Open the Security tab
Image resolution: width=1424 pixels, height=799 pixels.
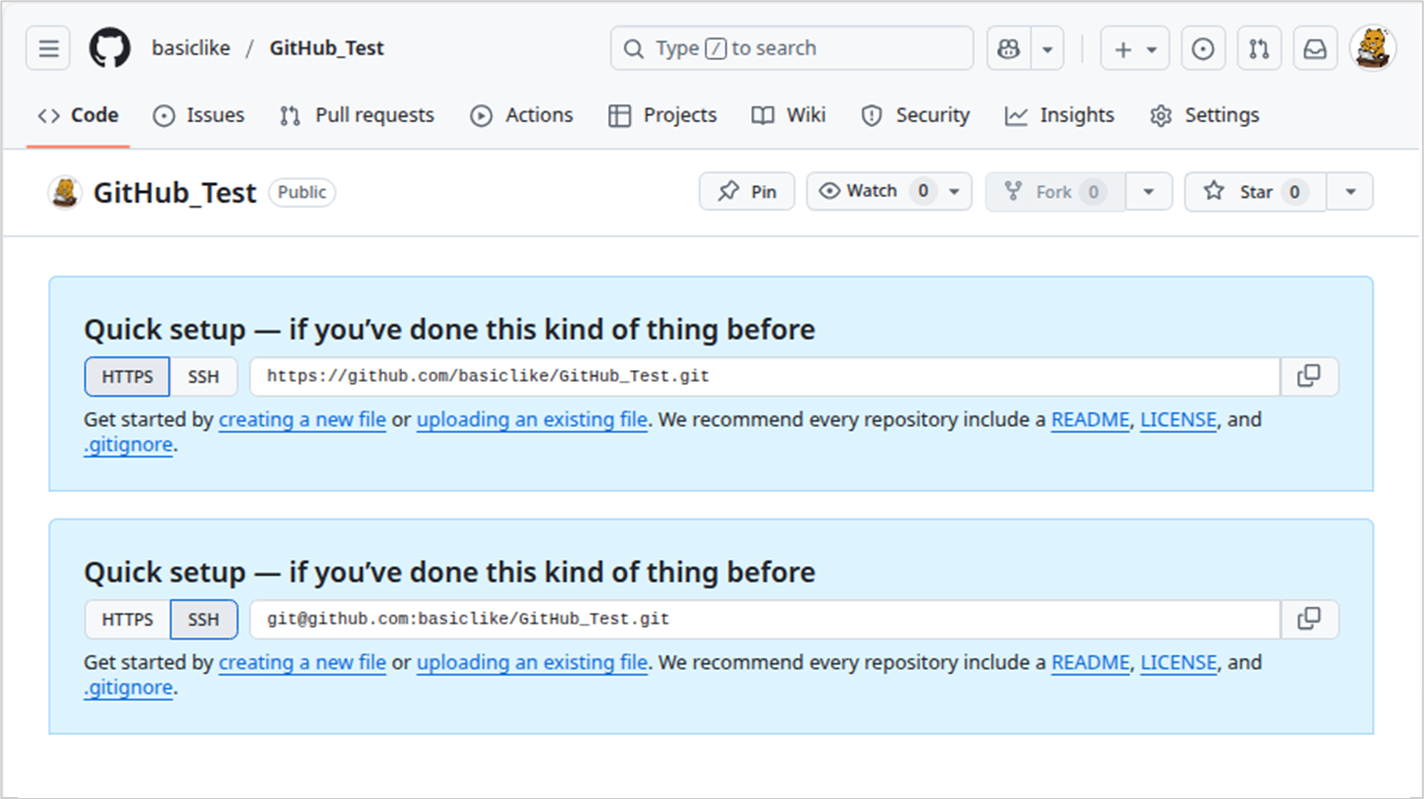915,115
